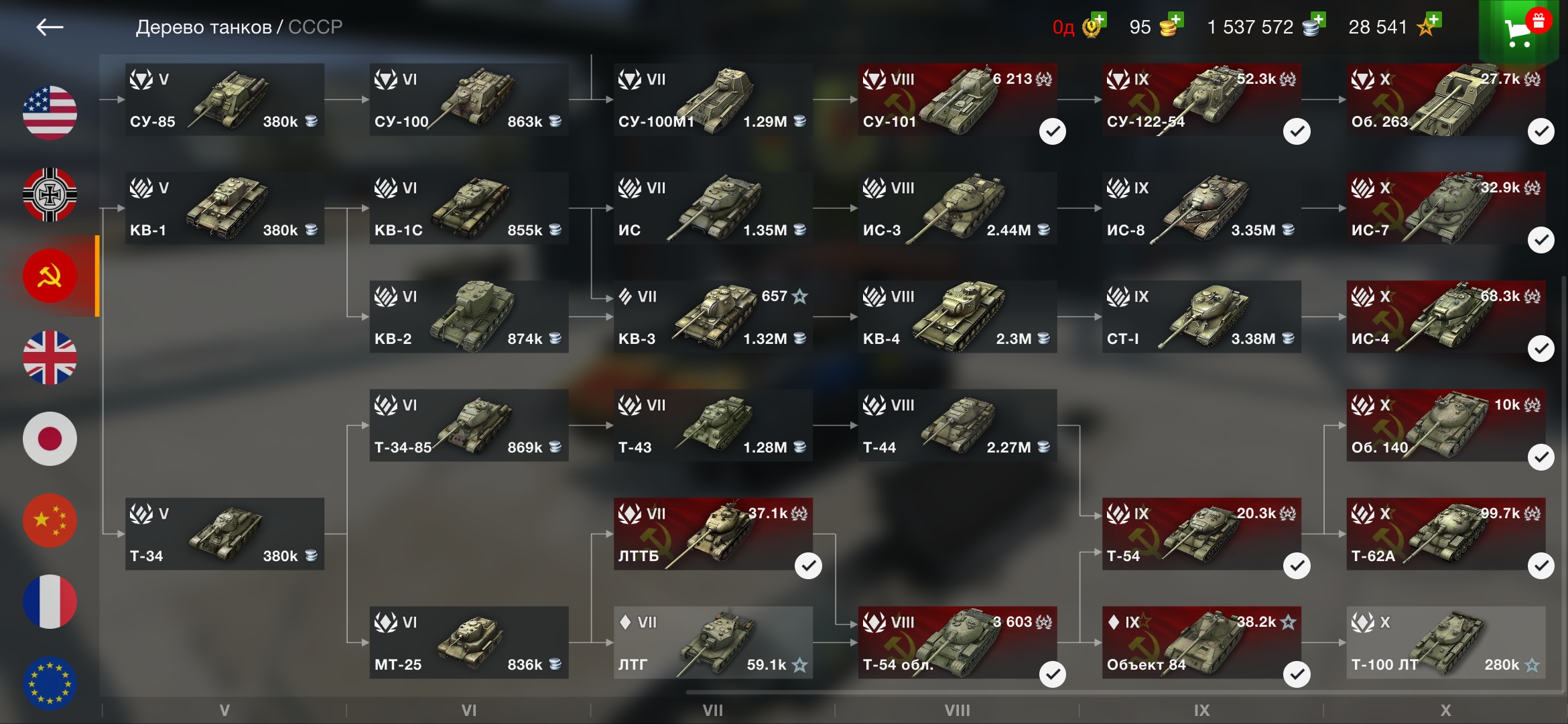
Task: Select the France nation flag
Action: click(x=50, y=601)
